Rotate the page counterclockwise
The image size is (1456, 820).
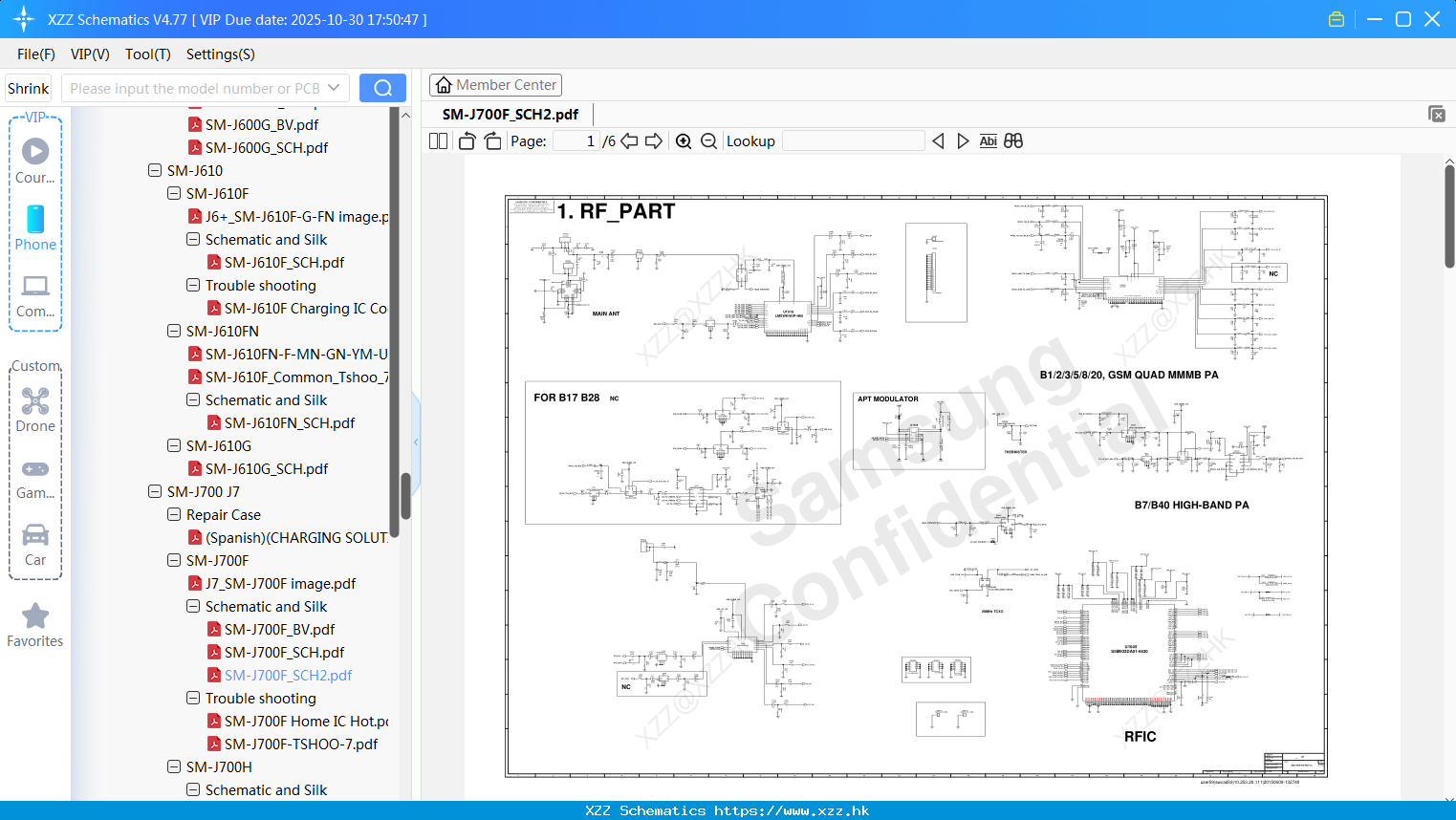point(467,140)
